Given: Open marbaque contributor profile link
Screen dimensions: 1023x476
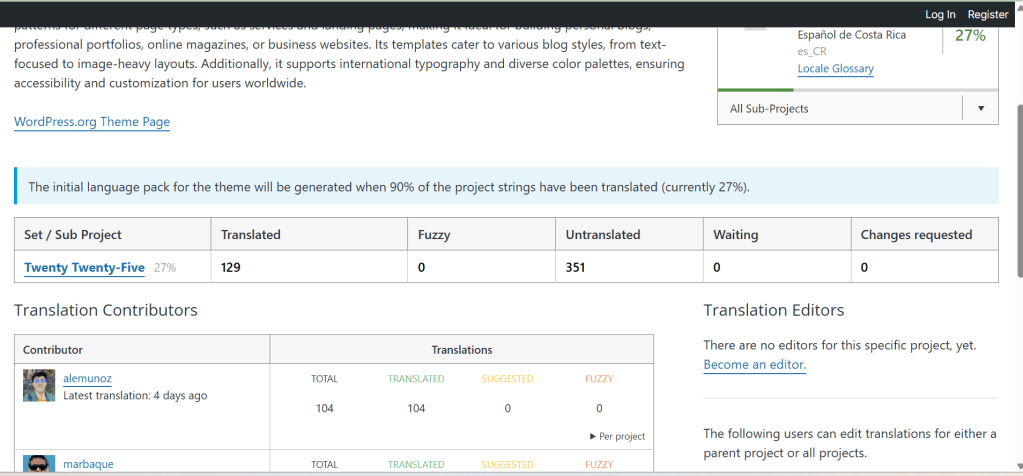Looking at the screenshot, I should [88, 464].
